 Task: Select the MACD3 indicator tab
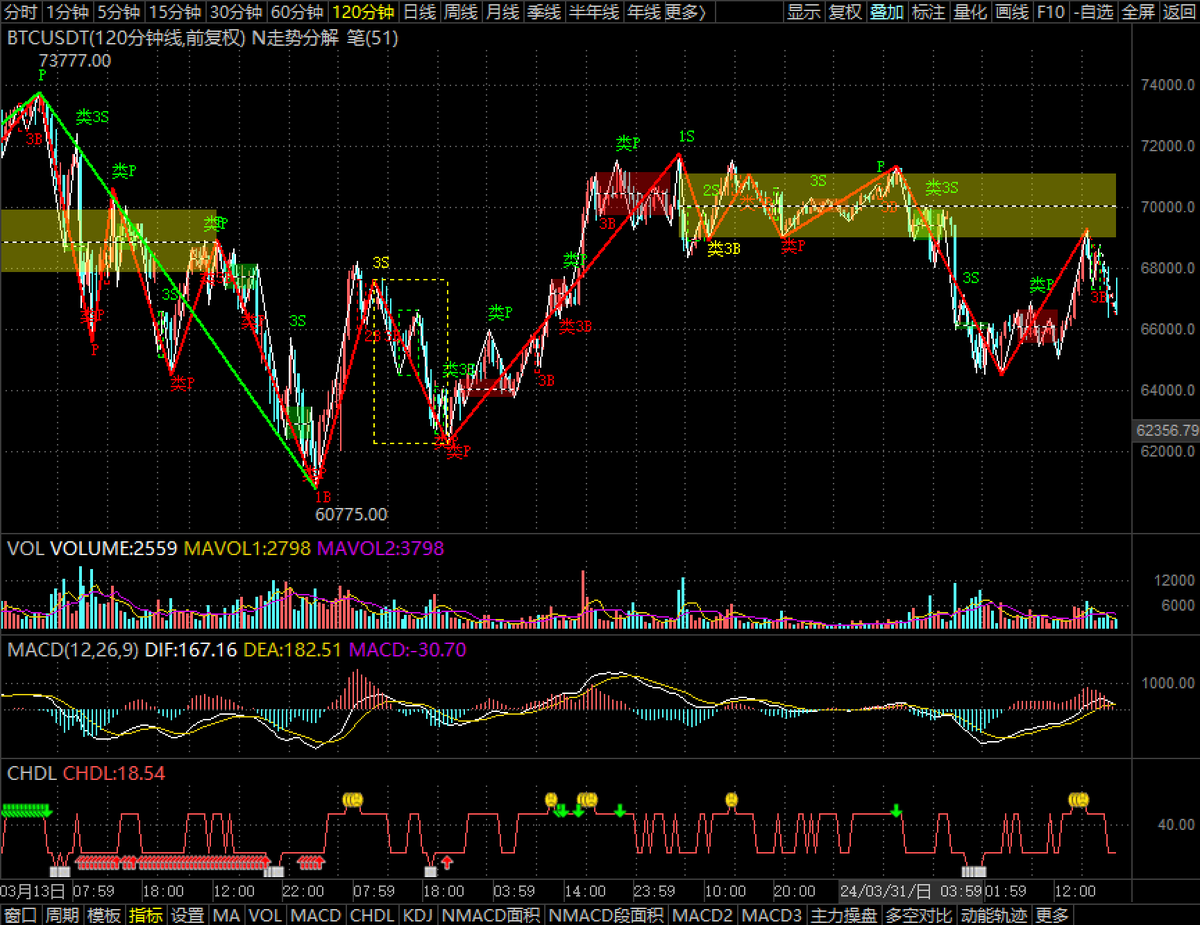772,915
